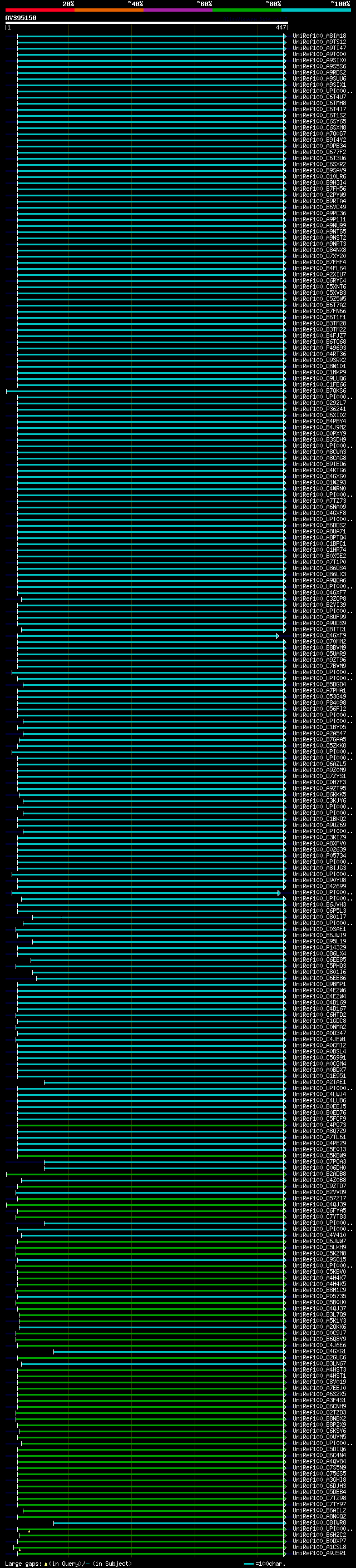The height and width of the screenshot is (1568, 356).
Task: Select hit label UniRef100_A9RDS2
Action: [x=319, y=72]
